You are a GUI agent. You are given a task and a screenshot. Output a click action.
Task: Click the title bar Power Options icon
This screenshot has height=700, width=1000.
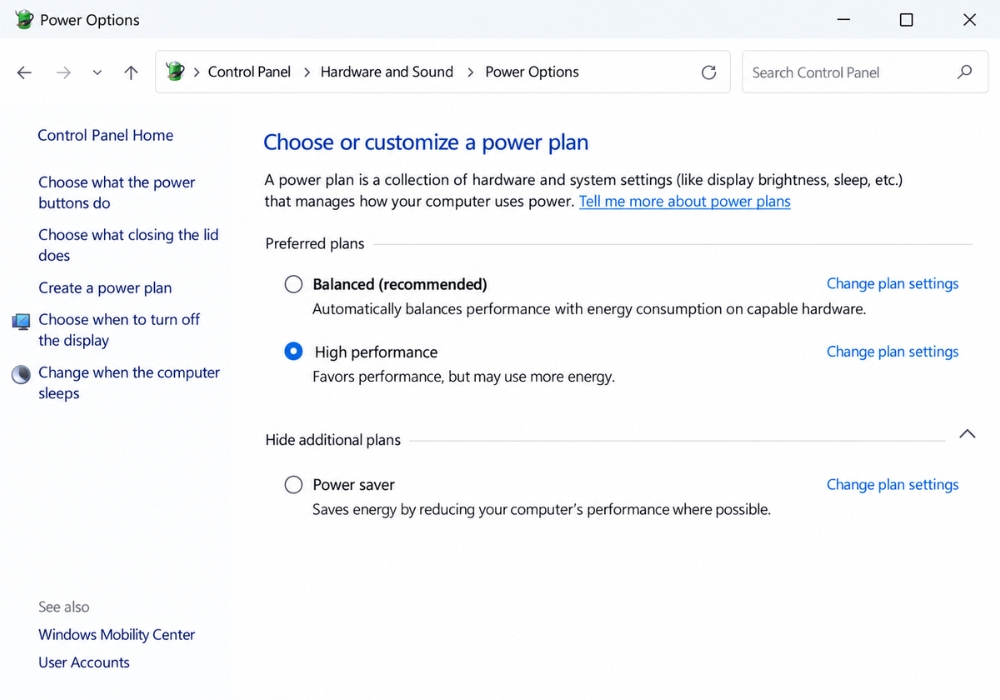tap(24, 20)
